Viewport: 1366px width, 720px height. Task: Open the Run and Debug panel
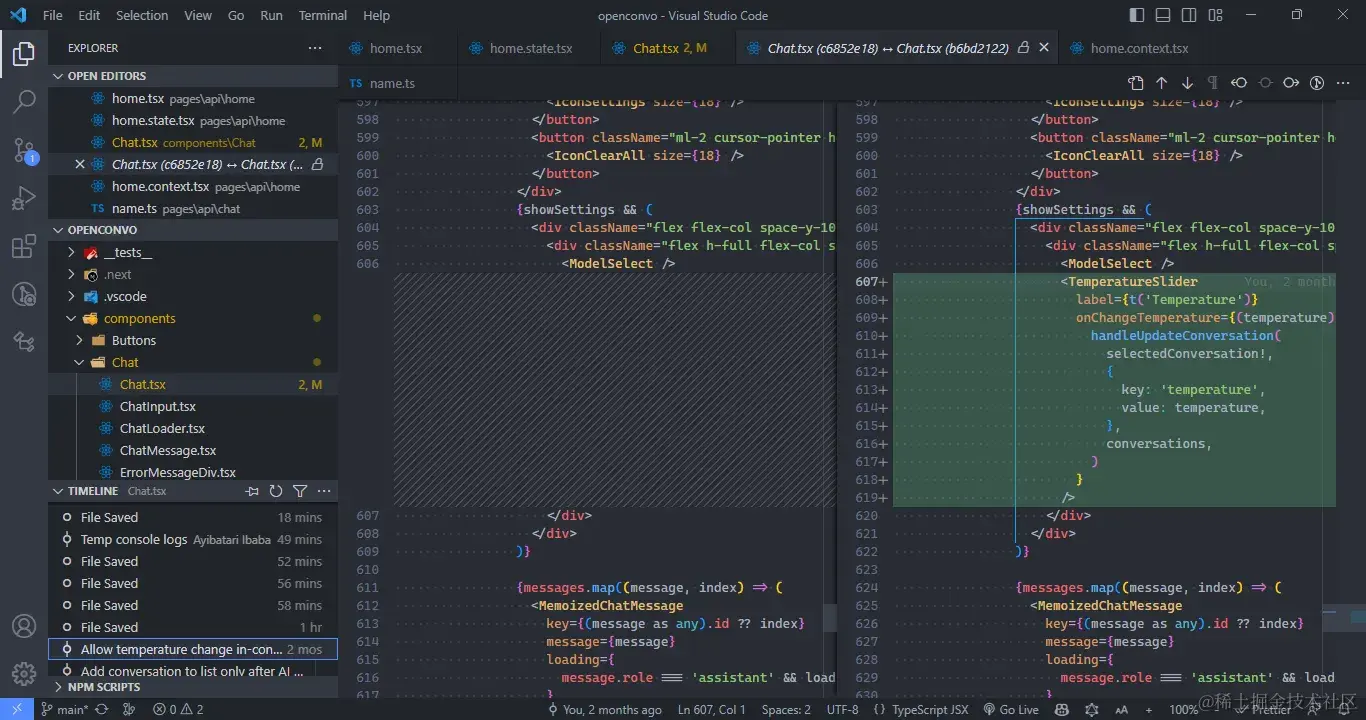[x=24, y=198]
